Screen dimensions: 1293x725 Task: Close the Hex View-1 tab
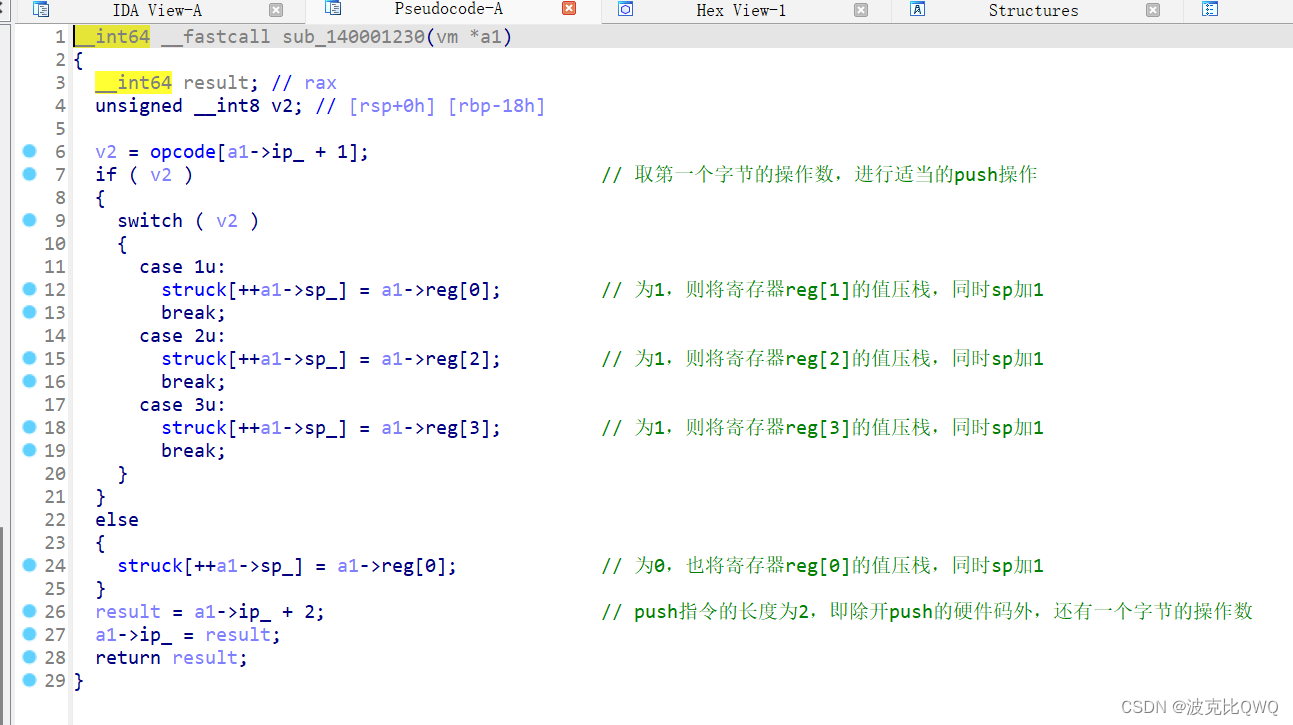[861, 10]
